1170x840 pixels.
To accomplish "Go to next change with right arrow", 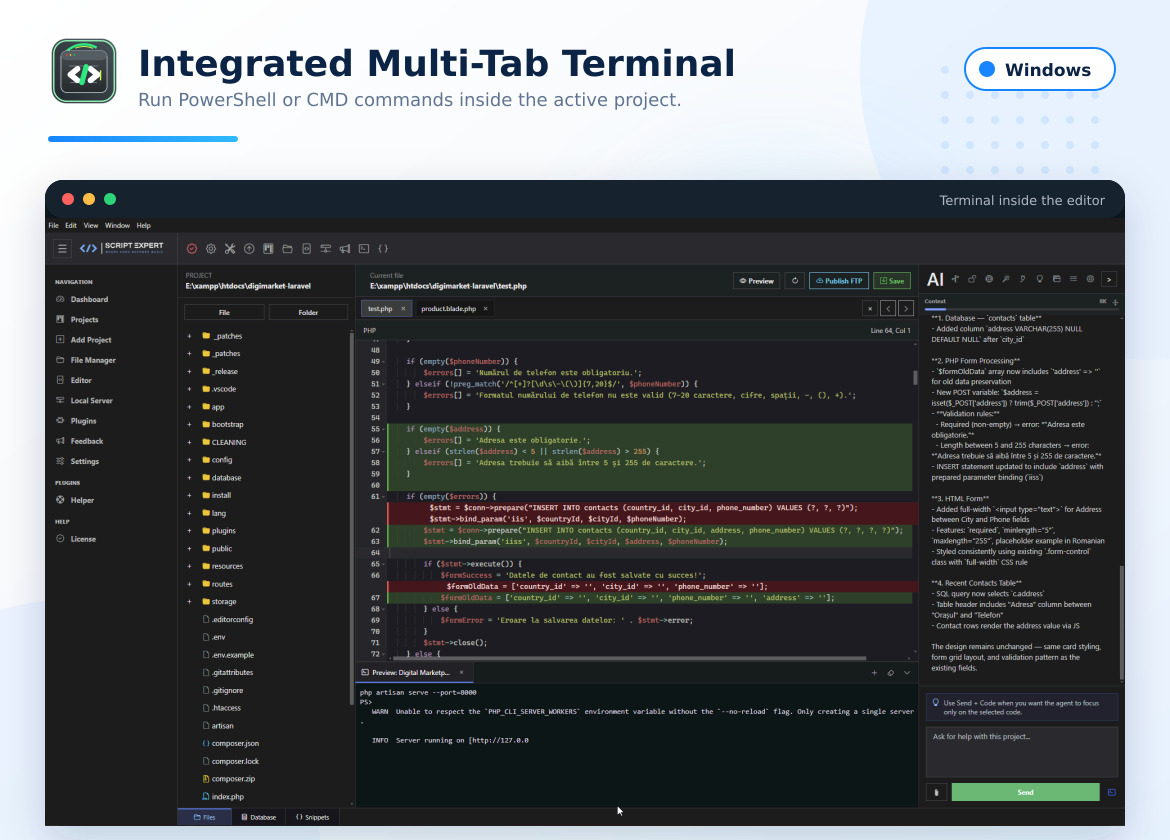I will click(906, 308).
